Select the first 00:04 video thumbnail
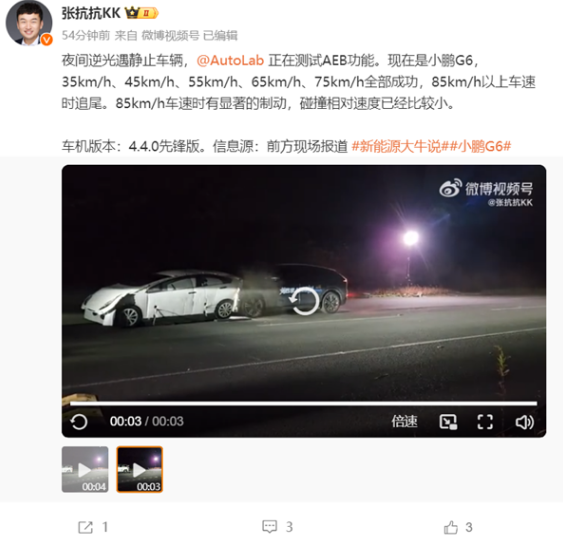The width and height of the screenshot is (563, 541). [x=85, y=469]
